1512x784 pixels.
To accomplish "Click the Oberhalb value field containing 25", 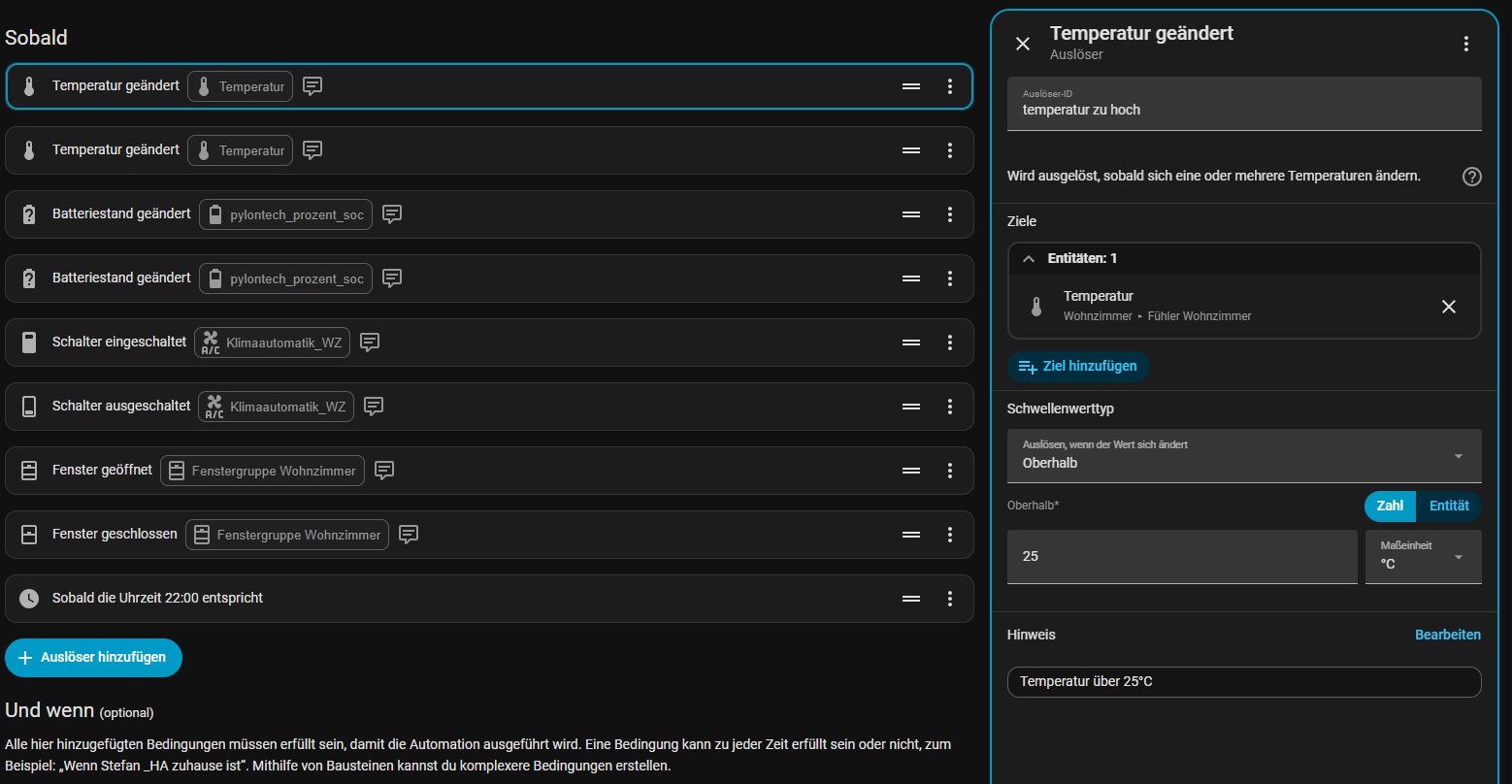I will click(1182, 557).
